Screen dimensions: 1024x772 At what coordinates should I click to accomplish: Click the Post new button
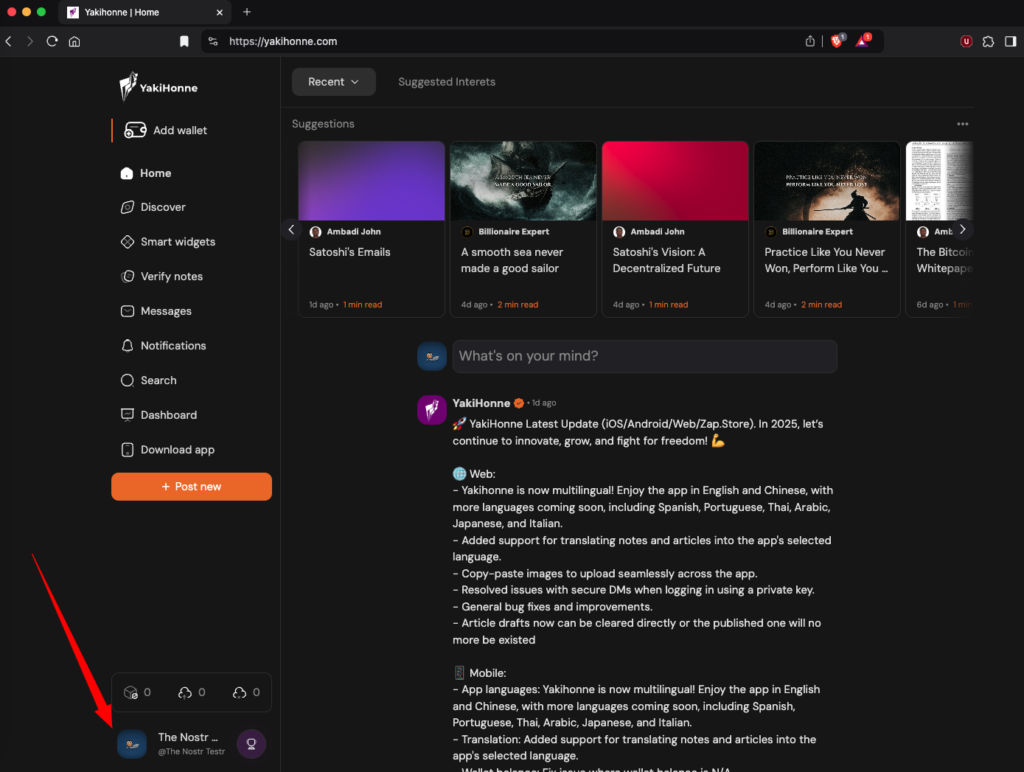click(x=191, y=487)
